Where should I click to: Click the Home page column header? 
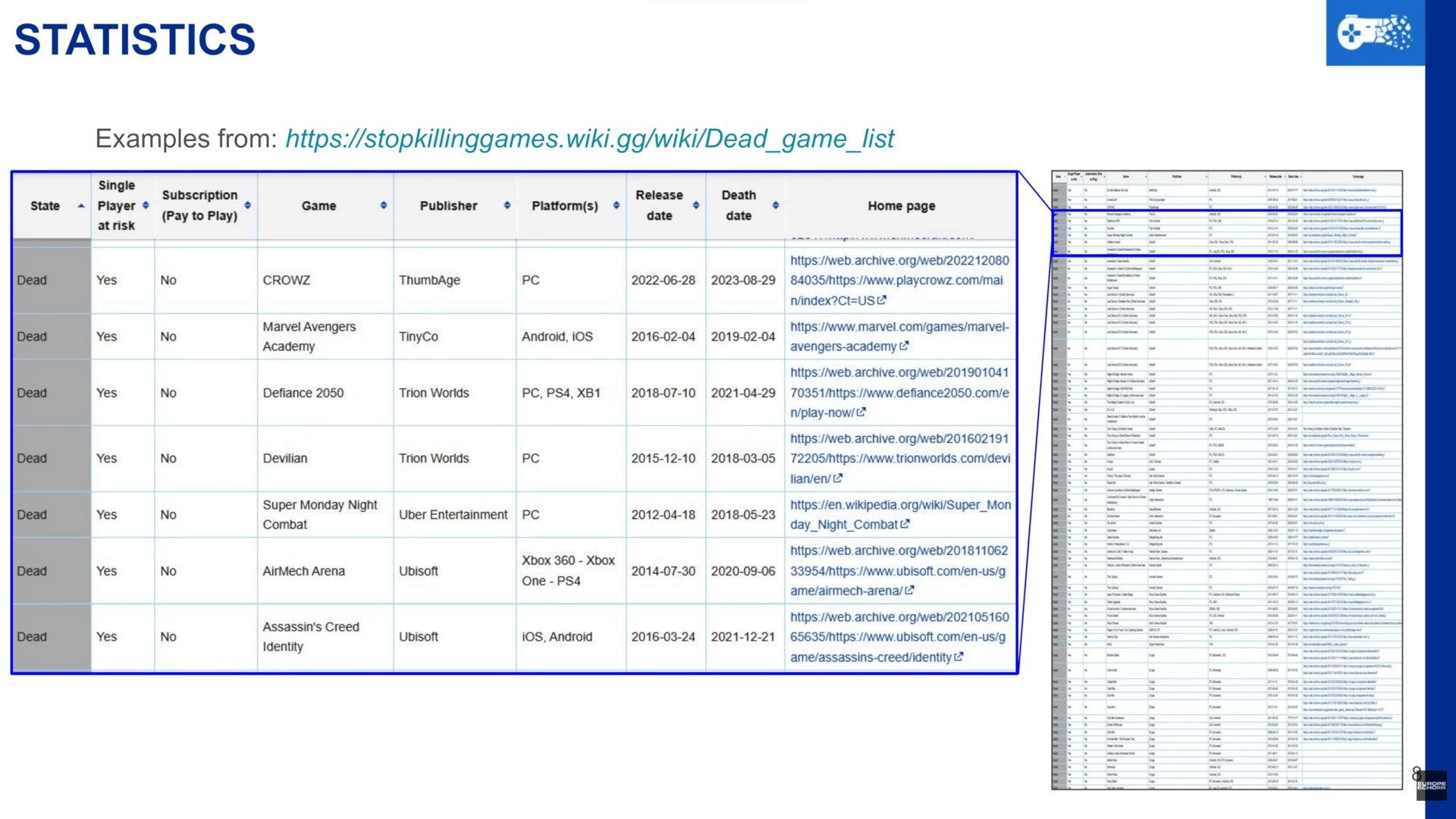[x=902, y=206]
